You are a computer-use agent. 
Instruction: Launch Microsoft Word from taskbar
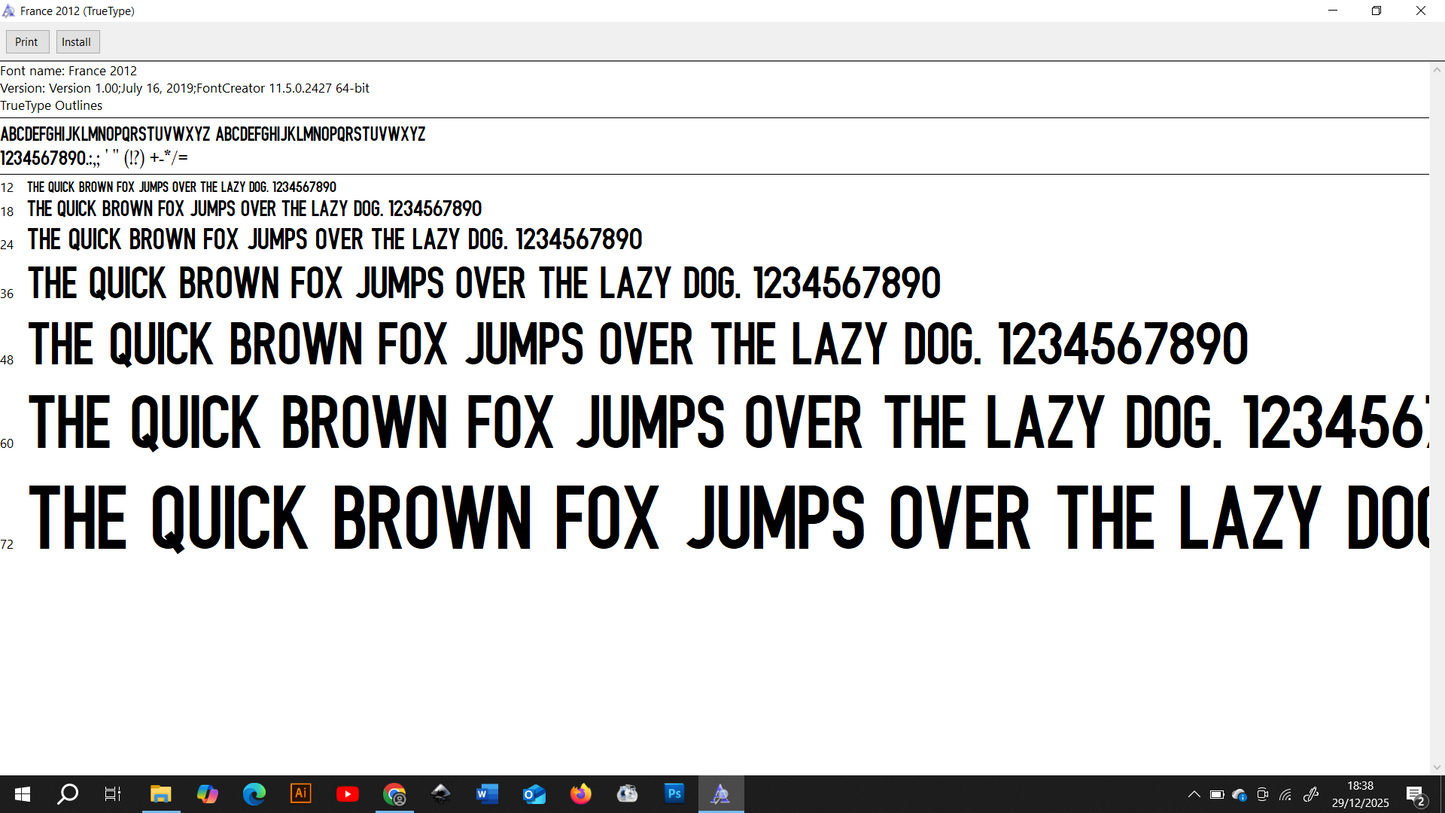coord(488,794)
